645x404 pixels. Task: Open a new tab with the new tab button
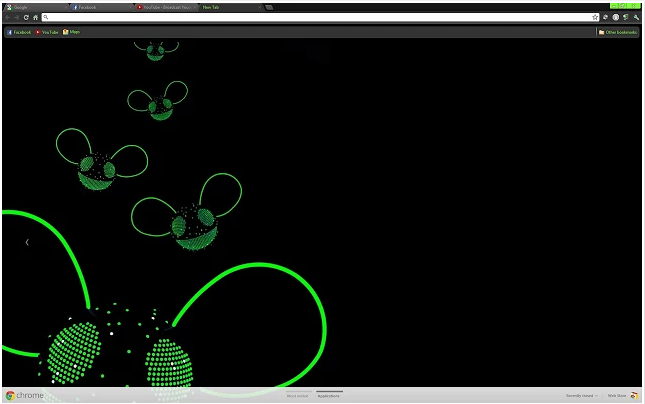tap(270, 7)
